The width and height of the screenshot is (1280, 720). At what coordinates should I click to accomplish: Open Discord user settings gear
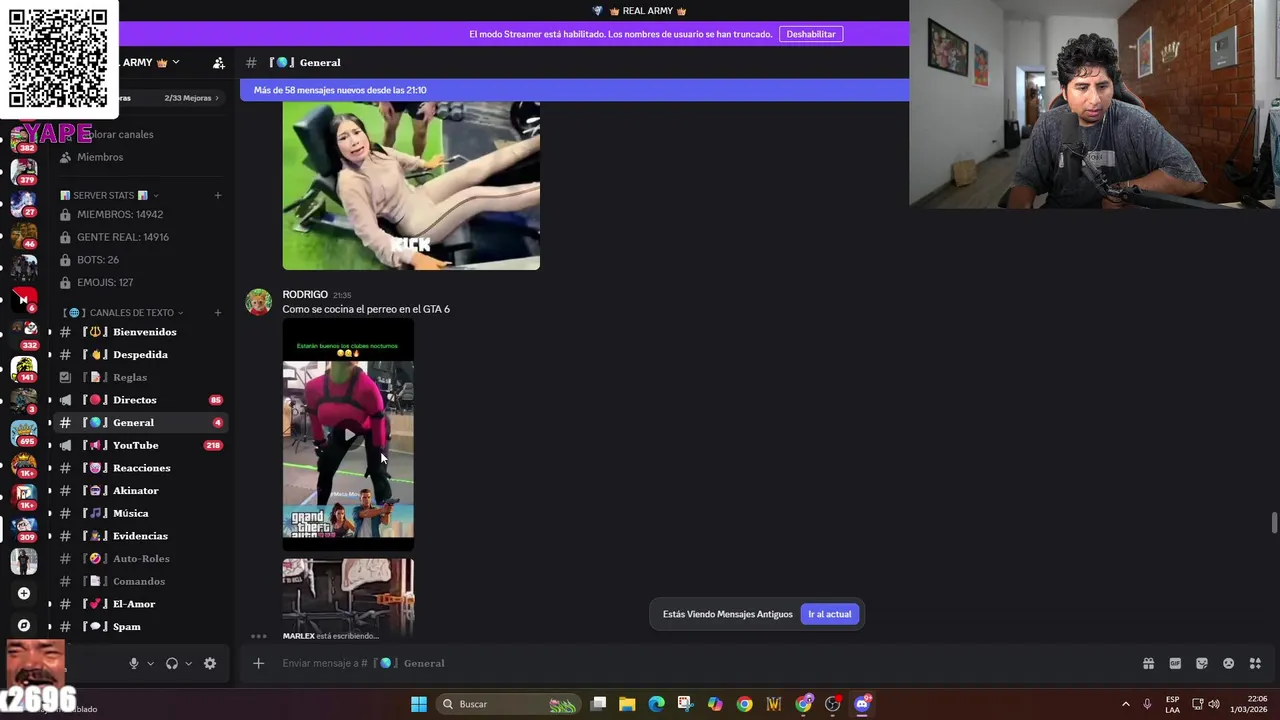(210, 663)
